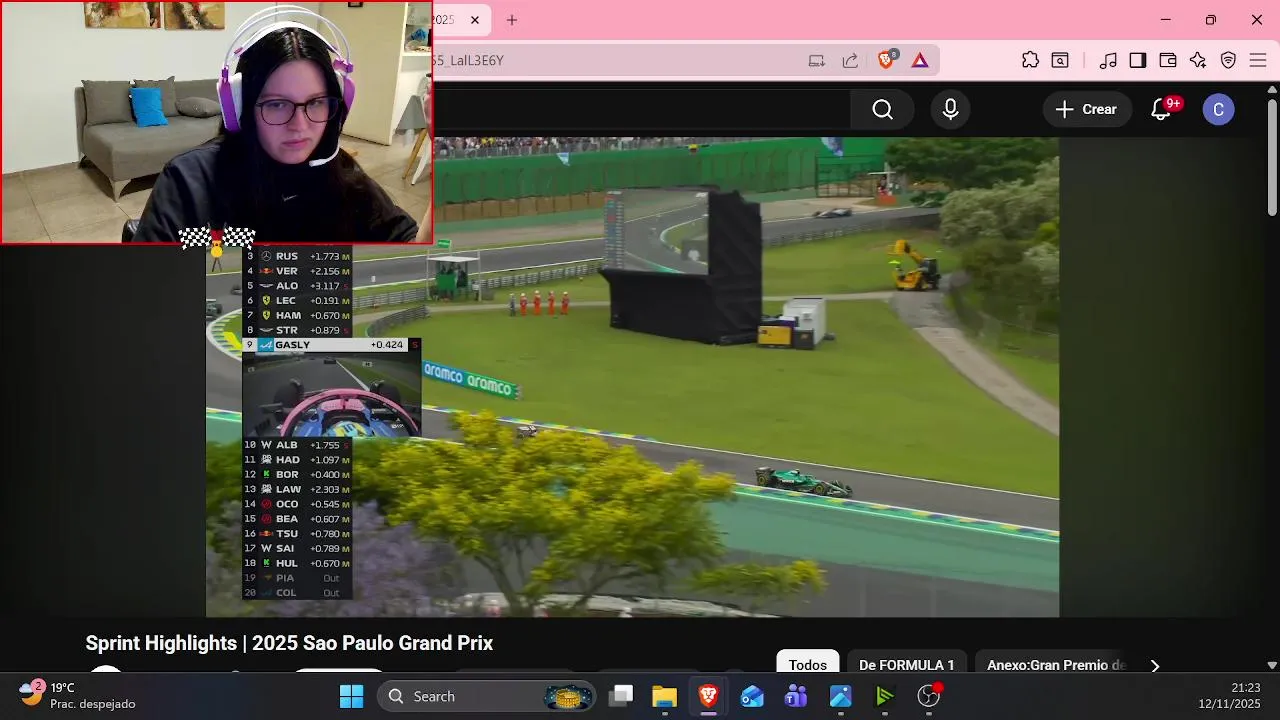Click the share page icon in address bar
1280x720 pixels.
click(850, 60)
